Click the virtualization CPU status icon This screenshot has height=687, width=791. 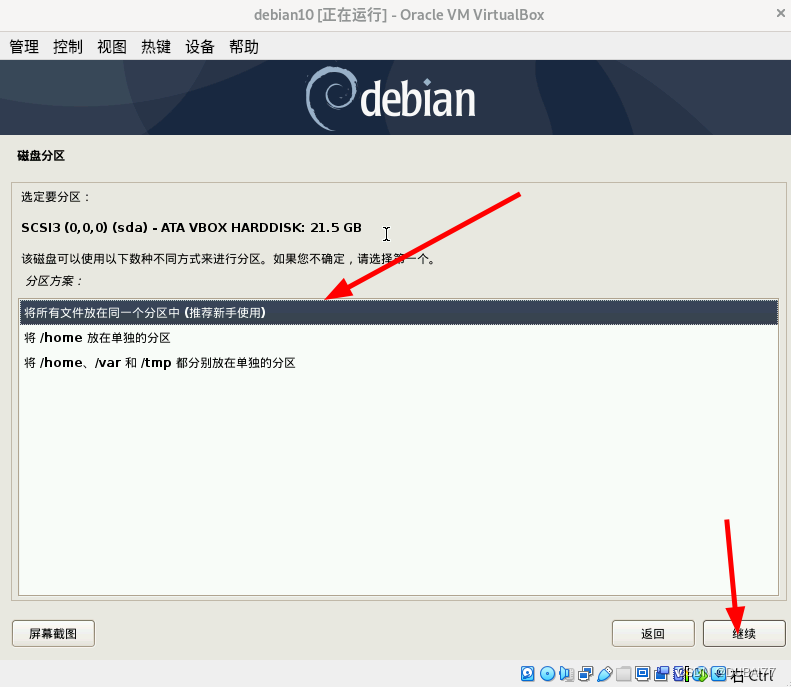[681, 673]
